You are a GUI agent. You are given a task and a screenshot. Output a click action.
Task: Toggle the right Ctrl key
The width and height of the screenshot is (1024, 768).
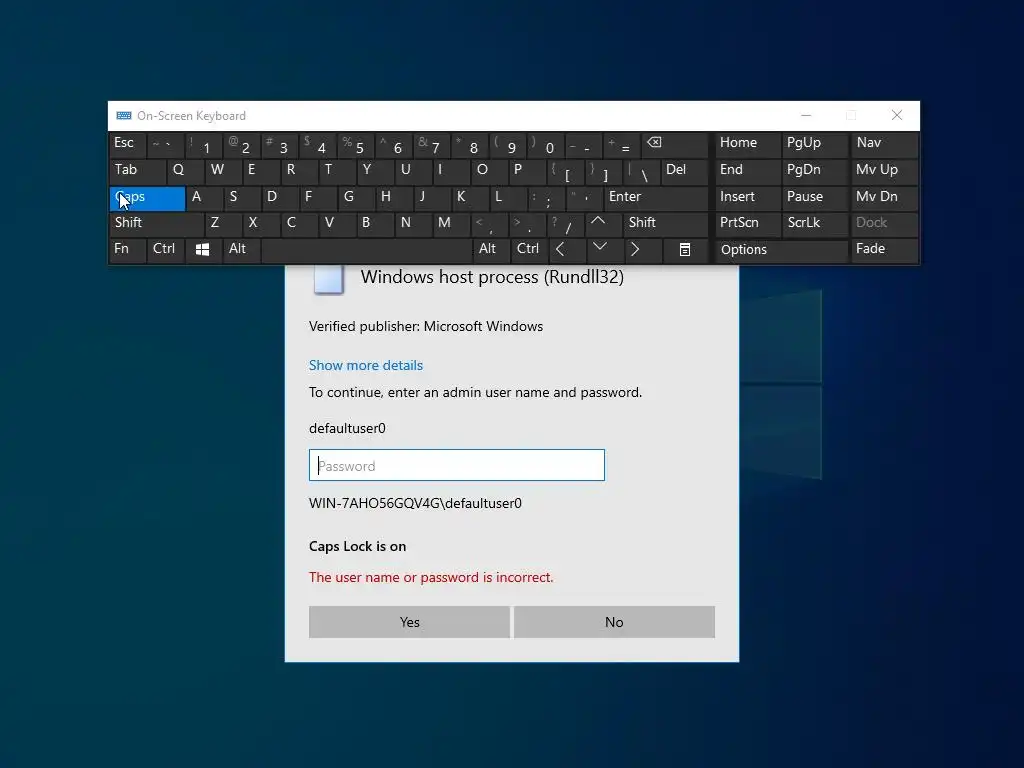pyautogui.click(x=529, y=250)
